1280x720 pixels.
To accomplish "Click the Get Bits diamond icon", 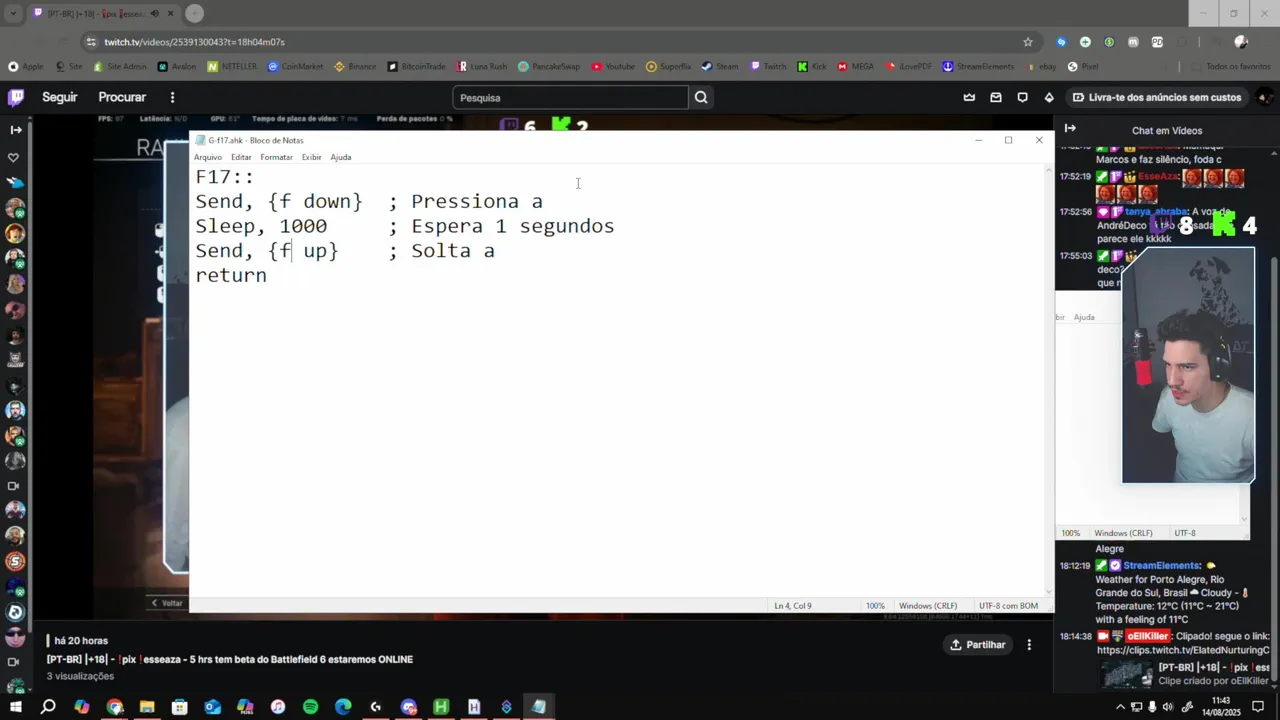I will tap(1049, 97).
